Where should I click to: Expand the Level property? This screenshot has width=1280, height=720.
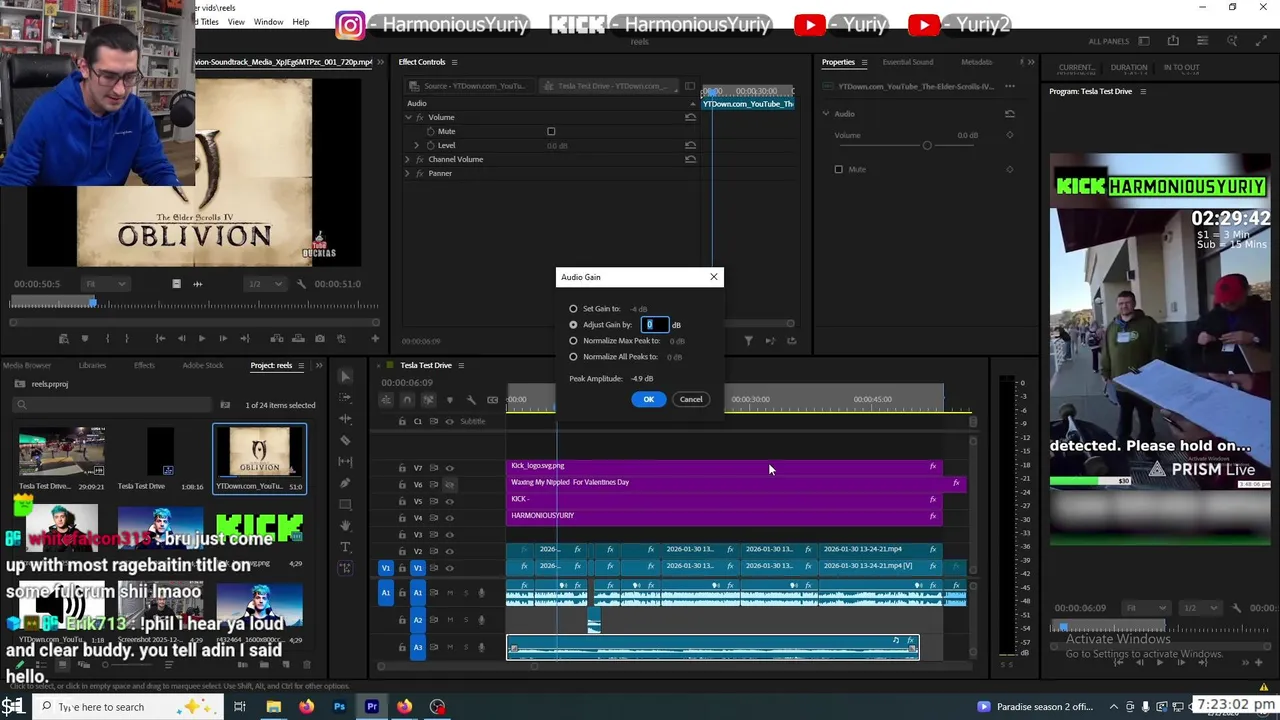pyautogui.click(x=417, y=145)
